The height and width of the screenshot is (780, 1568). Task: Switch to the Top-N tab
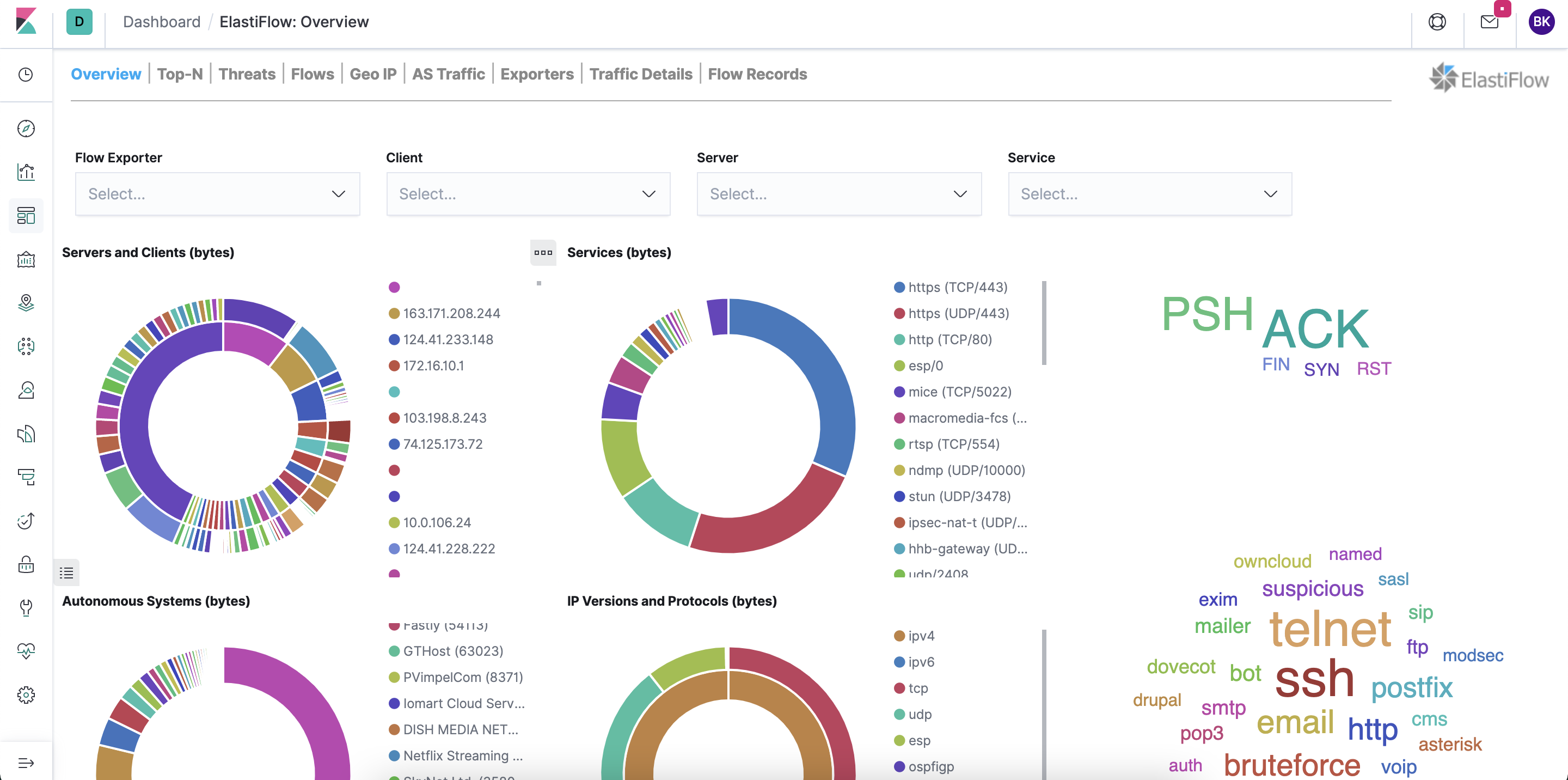(180, 74)
